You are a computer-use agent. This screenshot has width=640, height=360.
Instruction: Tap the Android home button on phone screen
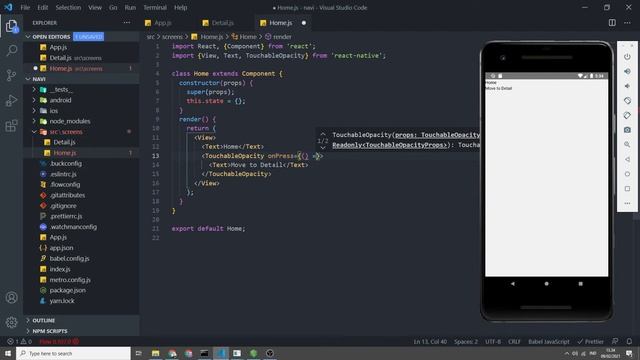click(547, 284)
